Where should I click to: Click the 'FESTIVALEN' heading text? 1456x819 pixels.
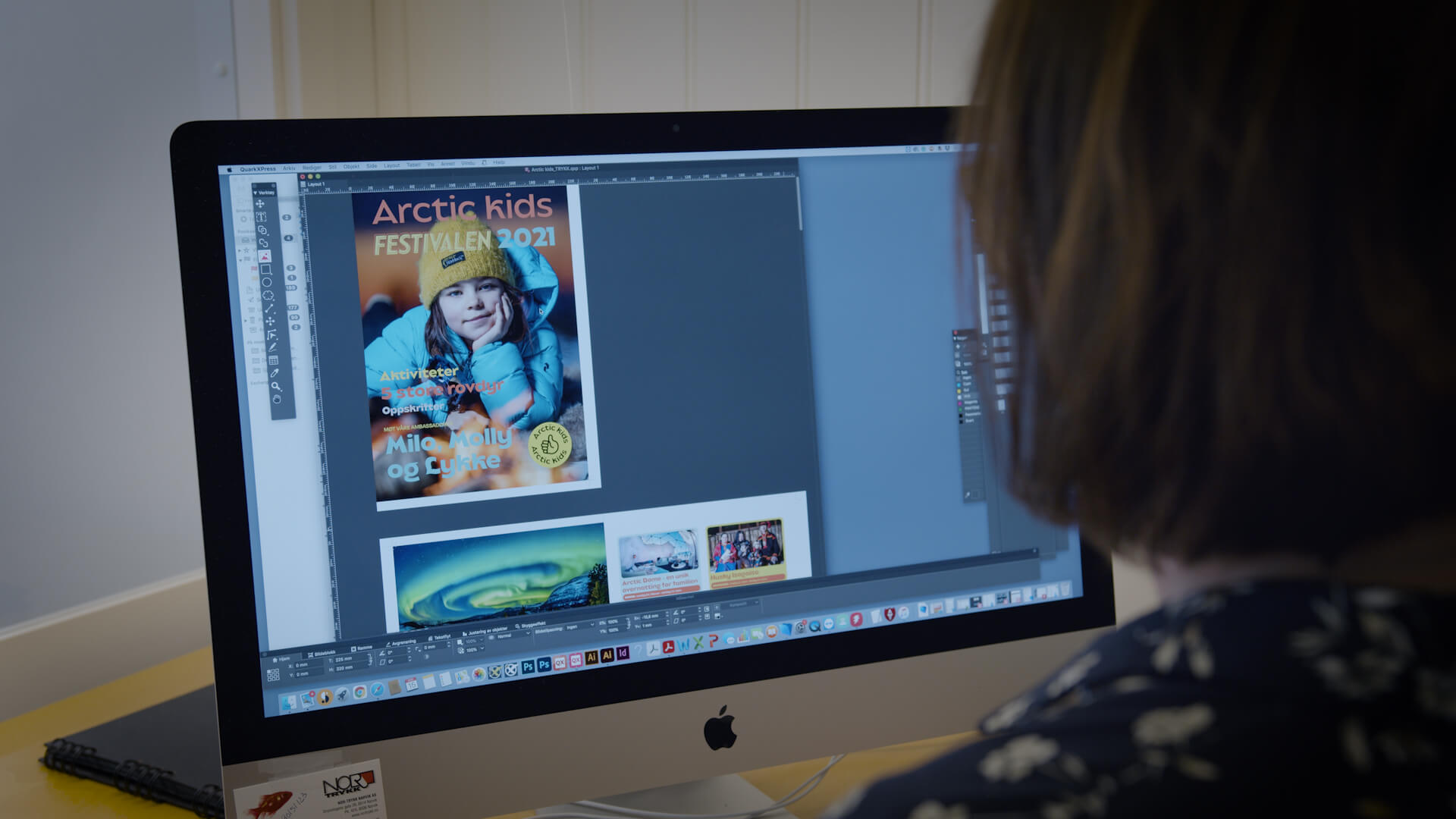coord(434,243)
